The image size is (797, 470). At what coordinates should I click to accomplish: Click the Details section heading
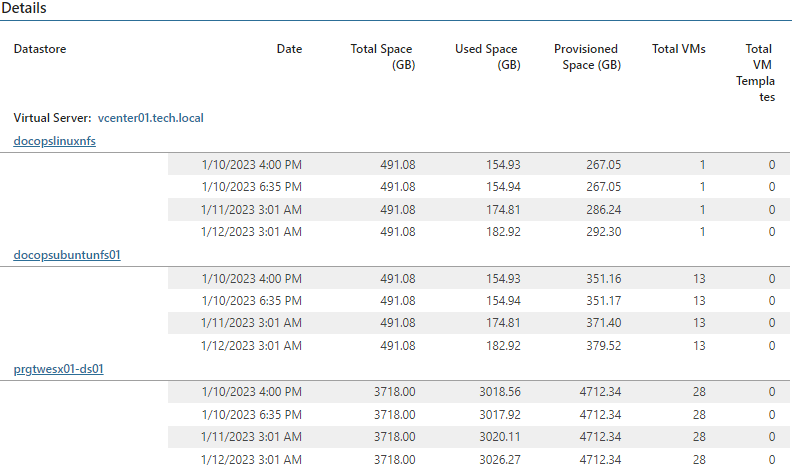[24, 8]
